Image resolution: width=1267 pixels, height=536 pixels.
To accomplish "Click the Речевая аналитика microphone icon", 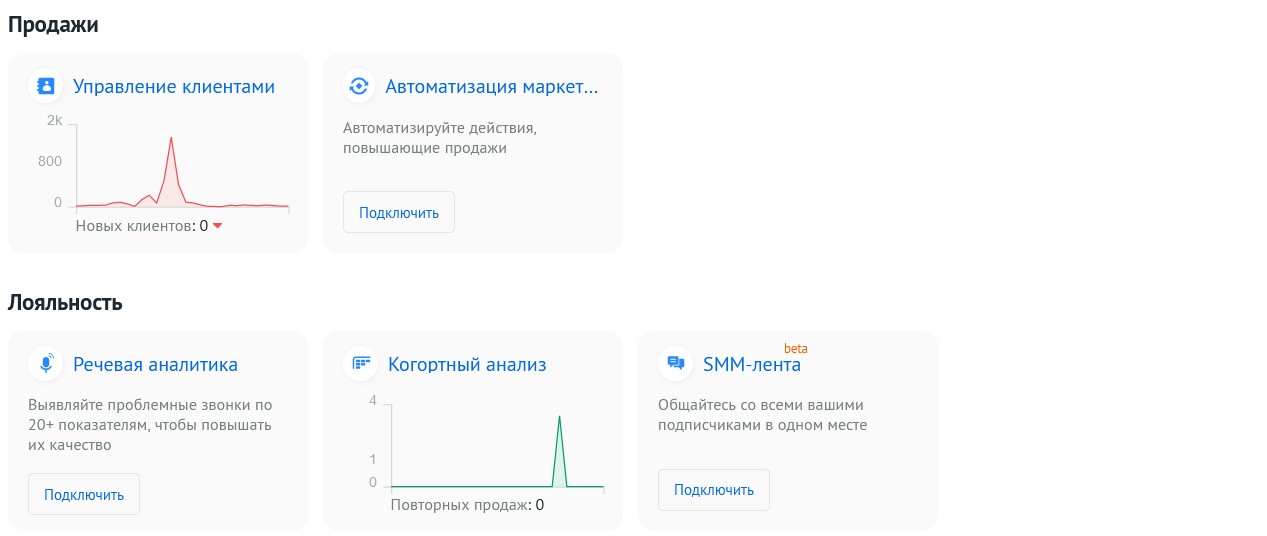I will 45,364.
